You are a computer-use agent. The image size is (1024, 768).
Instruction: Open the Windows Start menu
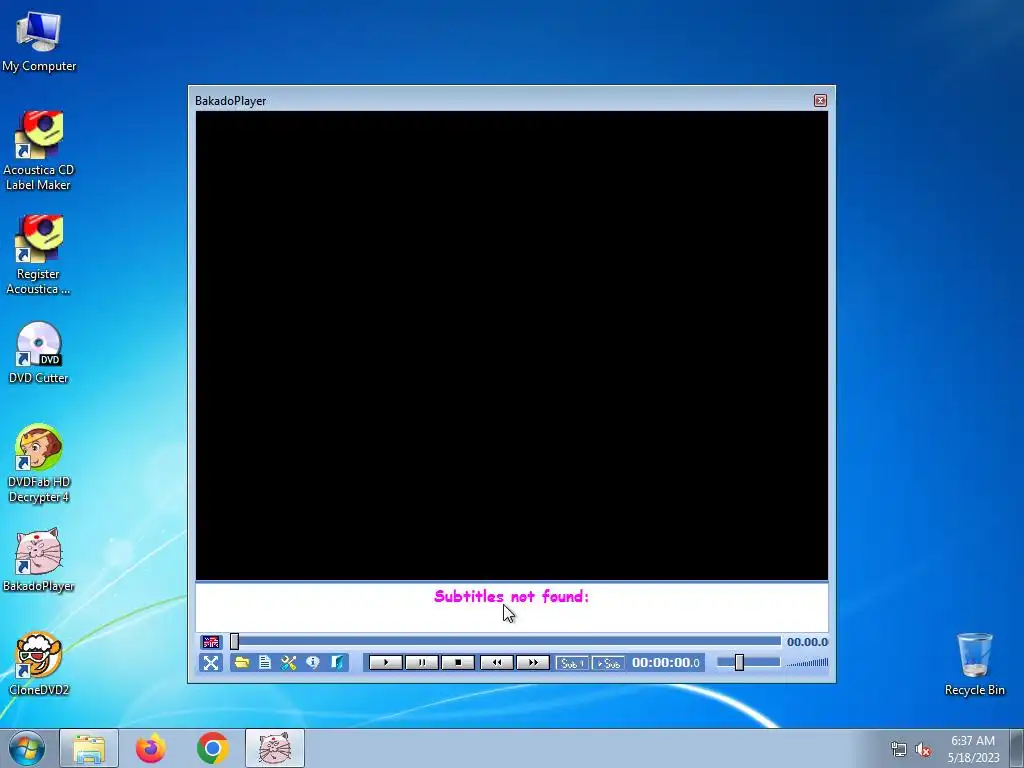pos(26,748)
